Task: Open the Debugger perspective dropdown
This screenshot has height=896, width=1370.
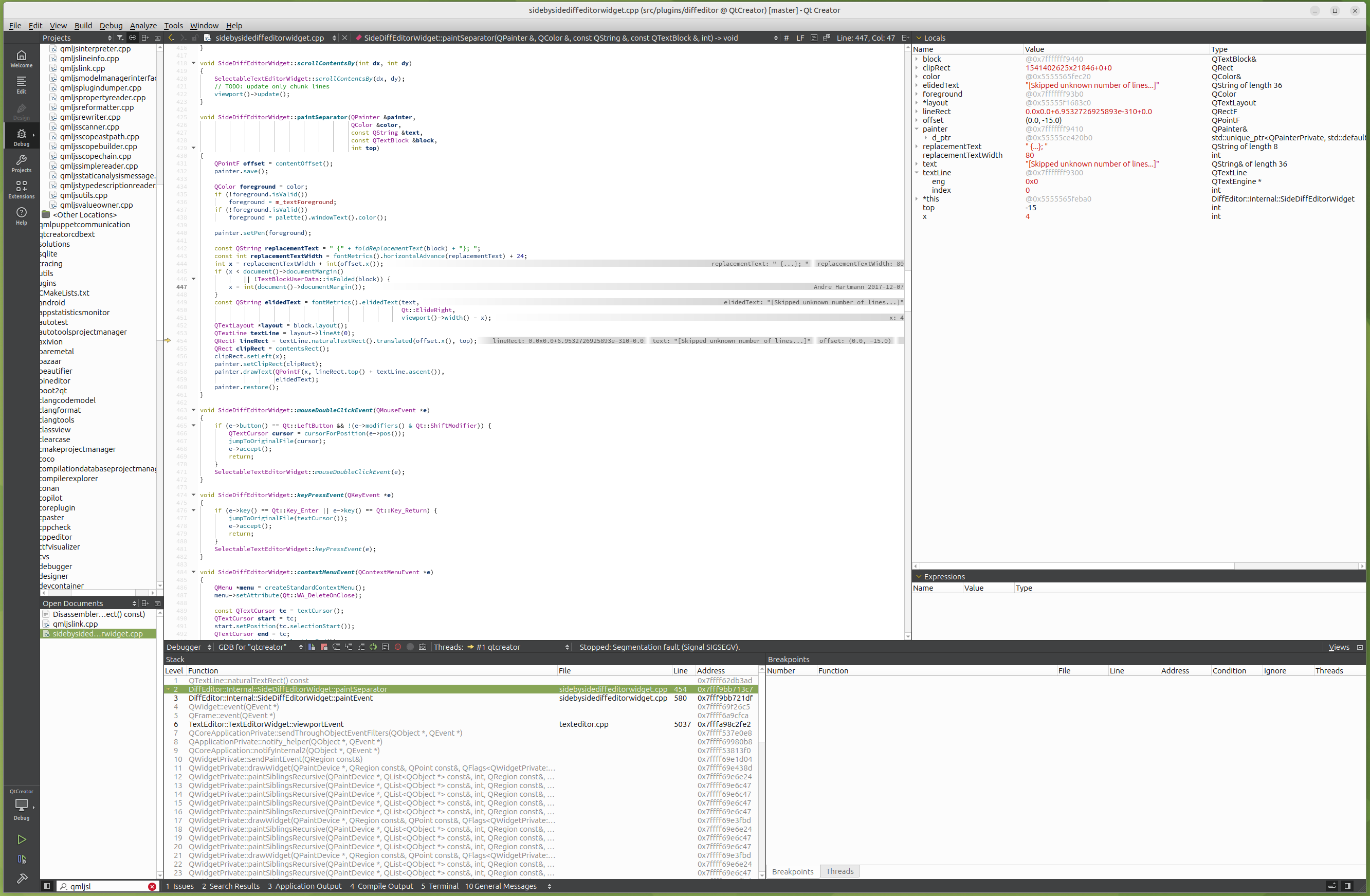Action: (189, 647)
